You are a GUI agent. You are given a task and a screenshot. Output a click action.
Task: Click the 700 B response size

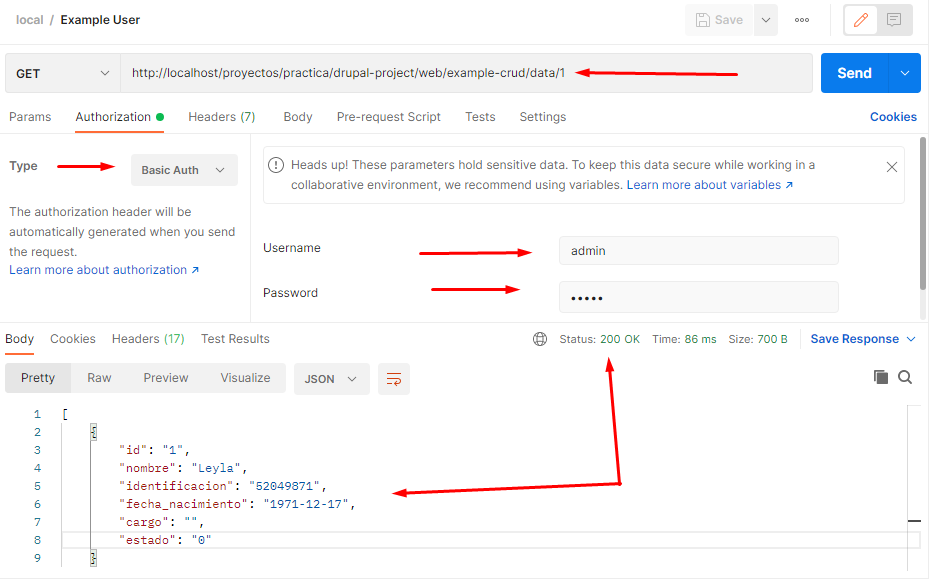772,339
